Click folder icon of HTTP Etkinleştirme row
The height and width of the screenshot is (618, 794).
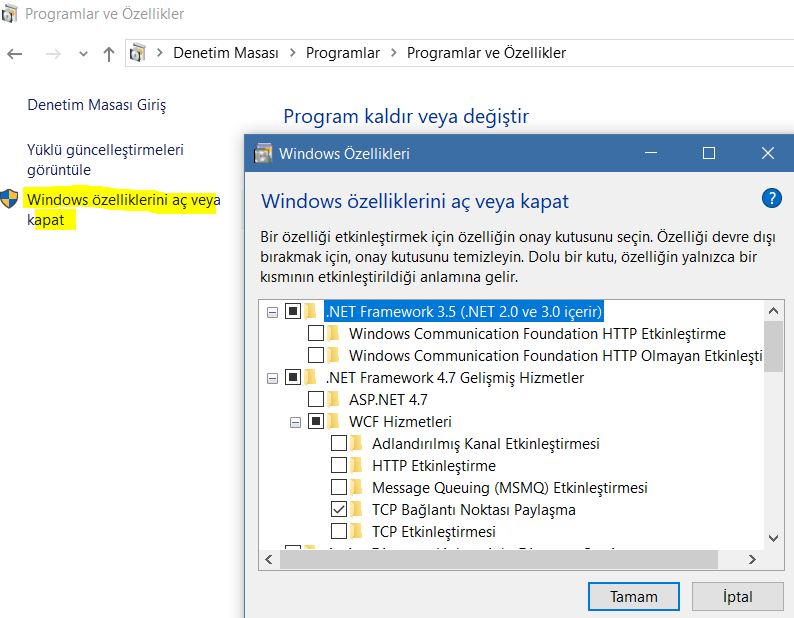point(356,465)
